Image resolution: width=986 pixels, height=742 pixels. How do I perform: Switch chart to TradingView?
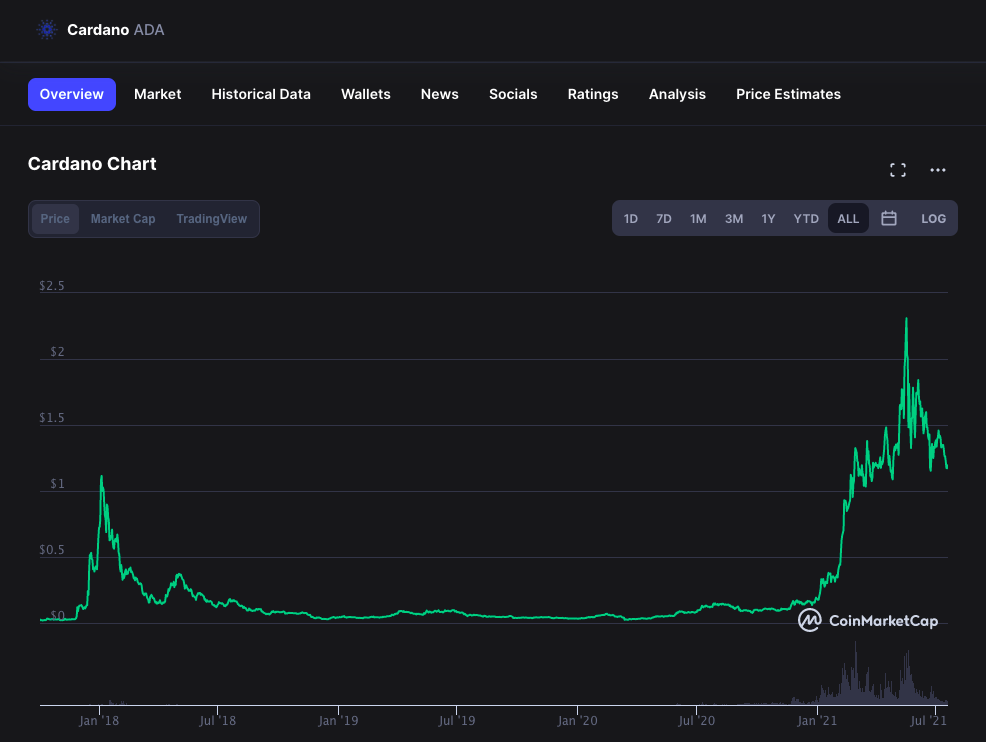tap(211, 219)
